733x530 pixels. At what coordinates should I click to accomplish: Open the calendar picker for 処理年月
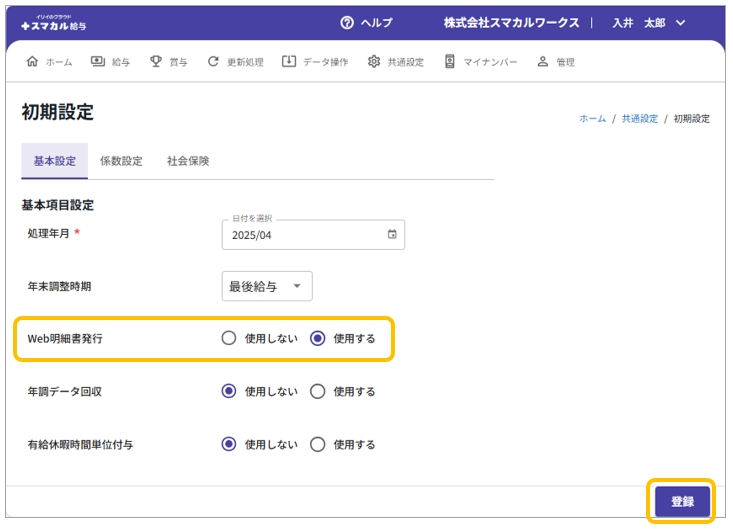392,235
